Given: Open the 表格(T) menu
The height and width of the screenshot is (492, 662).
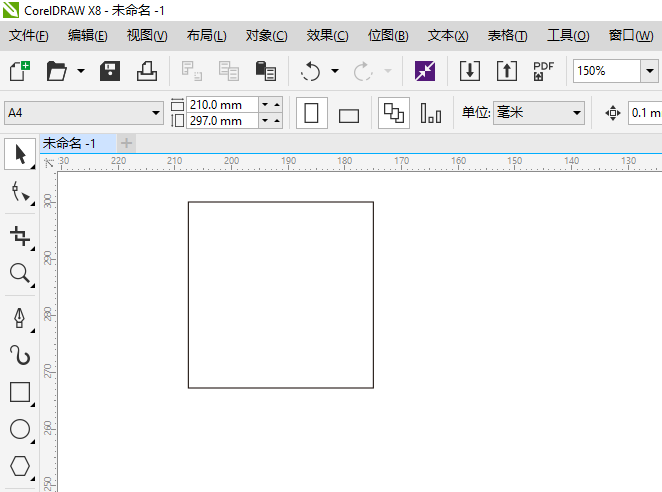Looking at the screenshot, I should point(507,35).
